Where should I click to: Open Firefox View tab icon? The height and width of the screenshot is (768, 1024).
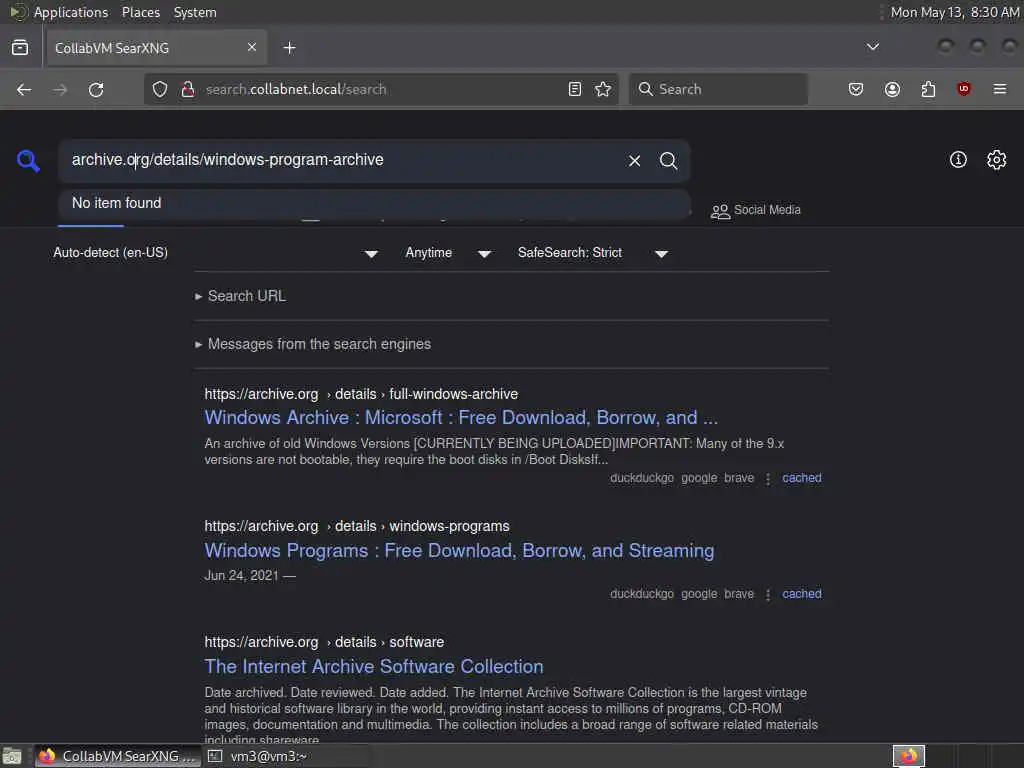coord(20,48)
